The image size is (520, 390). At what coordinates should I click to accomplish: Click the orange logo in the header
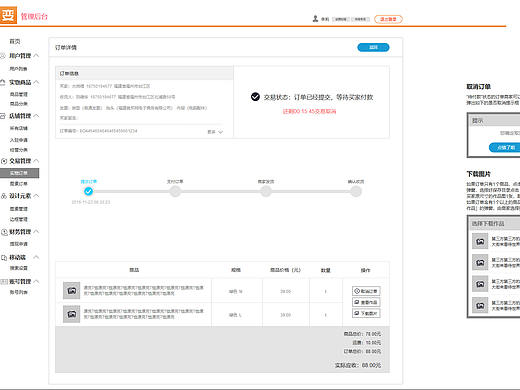click(x=8, y=15)
